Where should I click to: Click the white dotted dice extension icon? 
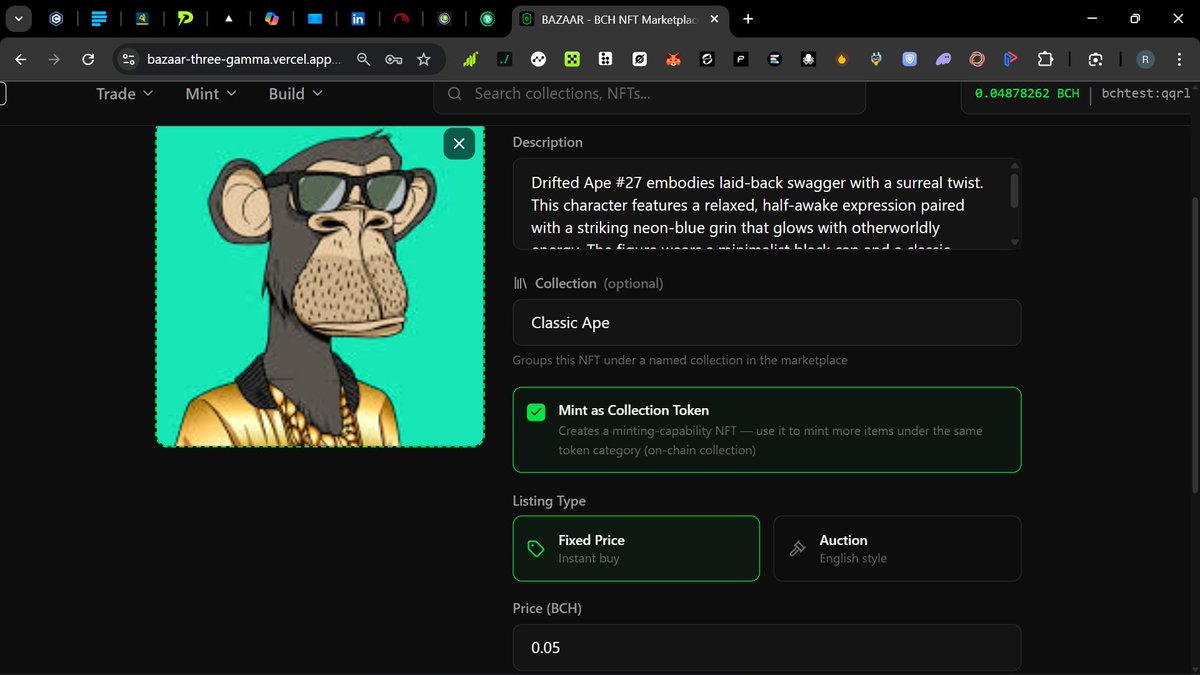click(605, 59)
